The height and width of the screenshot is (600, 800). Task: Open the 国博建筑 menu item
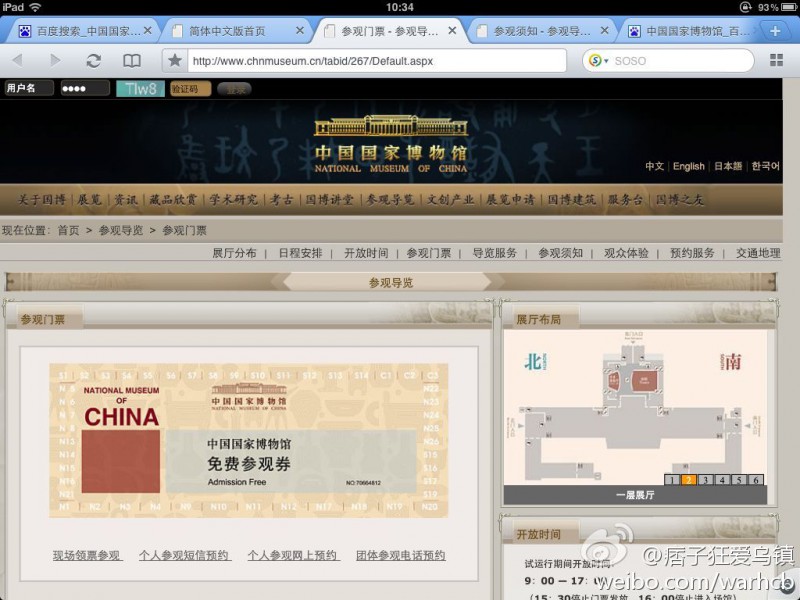(x=571, y=199)
